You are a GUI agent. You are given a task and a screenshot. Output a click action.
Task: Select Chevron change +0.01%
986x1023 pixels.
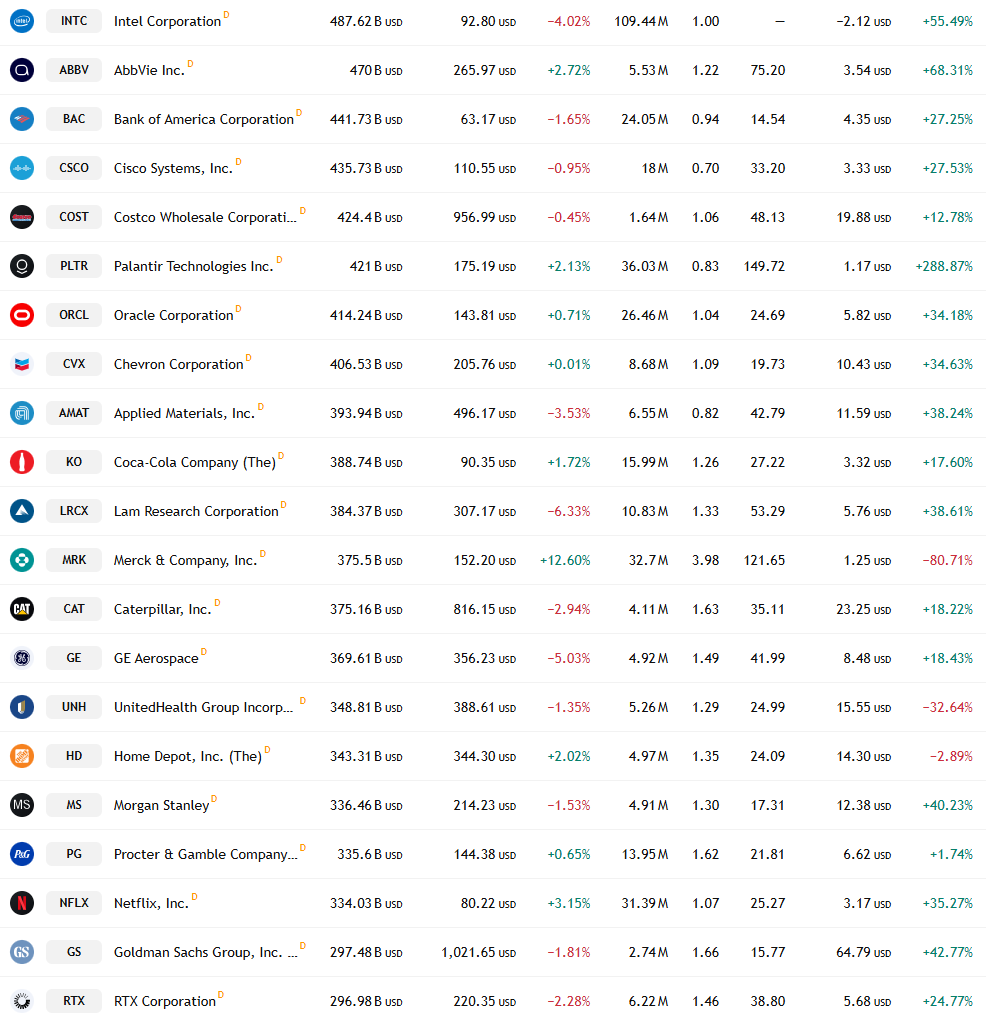click(x=568, y=365)
